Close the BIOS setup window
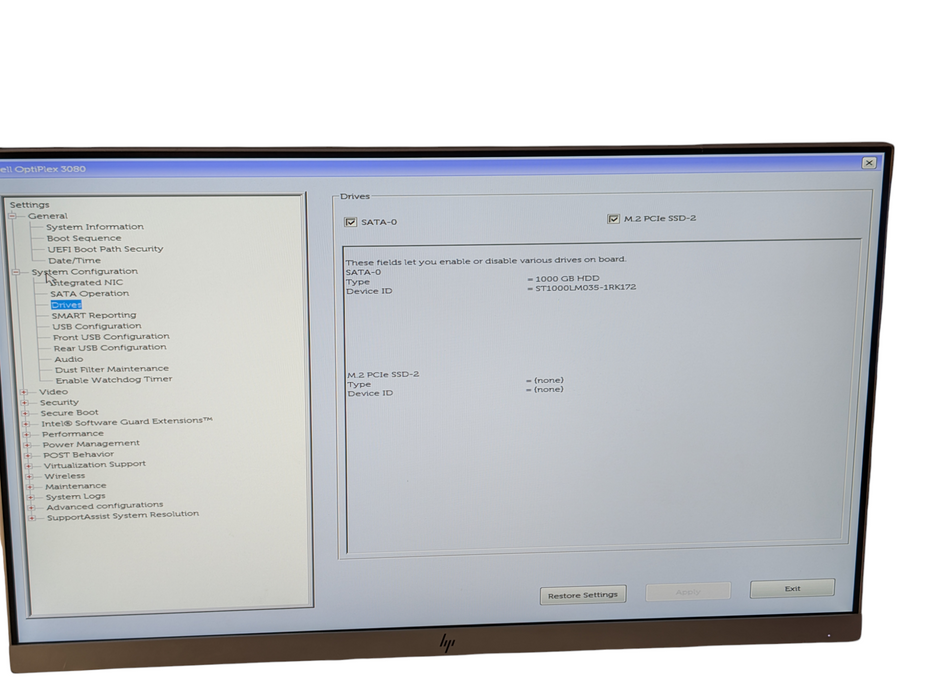The image size is (930, 700). tap(869, 163)
